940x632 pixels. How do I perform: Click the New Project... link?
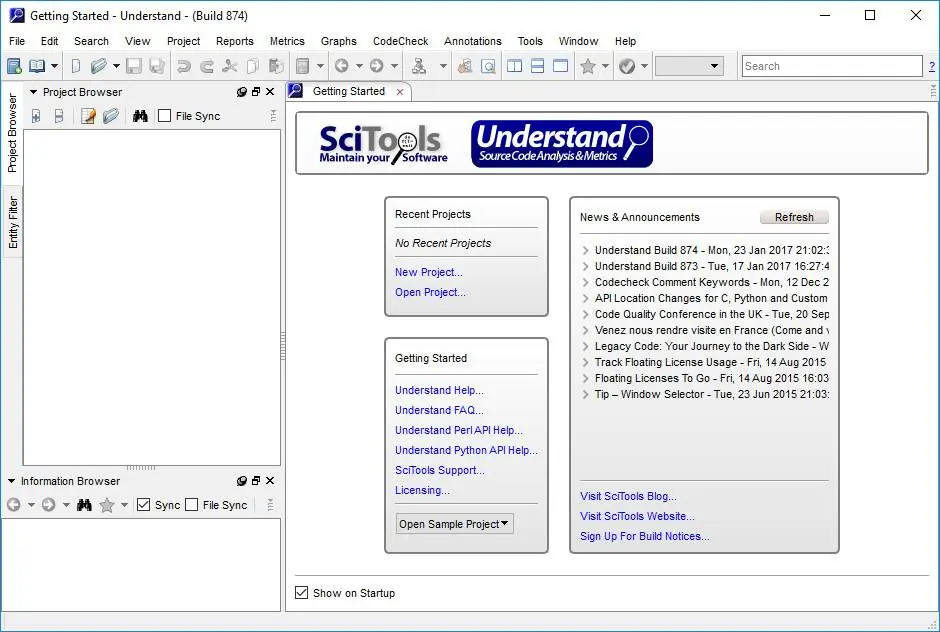[429, 272]
